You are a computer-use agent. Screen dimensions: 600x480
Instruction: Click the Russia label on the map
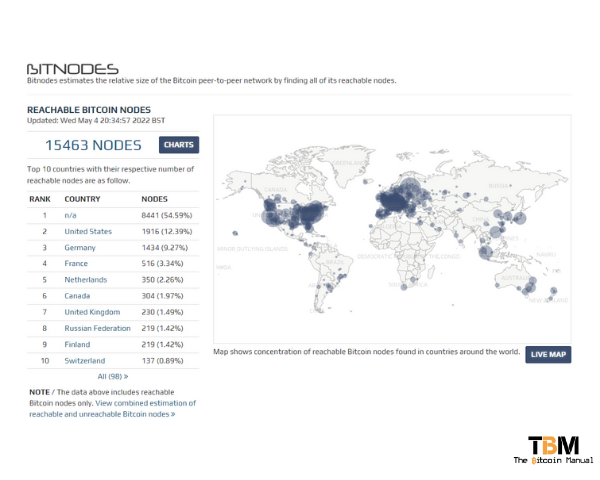tap(498, 186)
